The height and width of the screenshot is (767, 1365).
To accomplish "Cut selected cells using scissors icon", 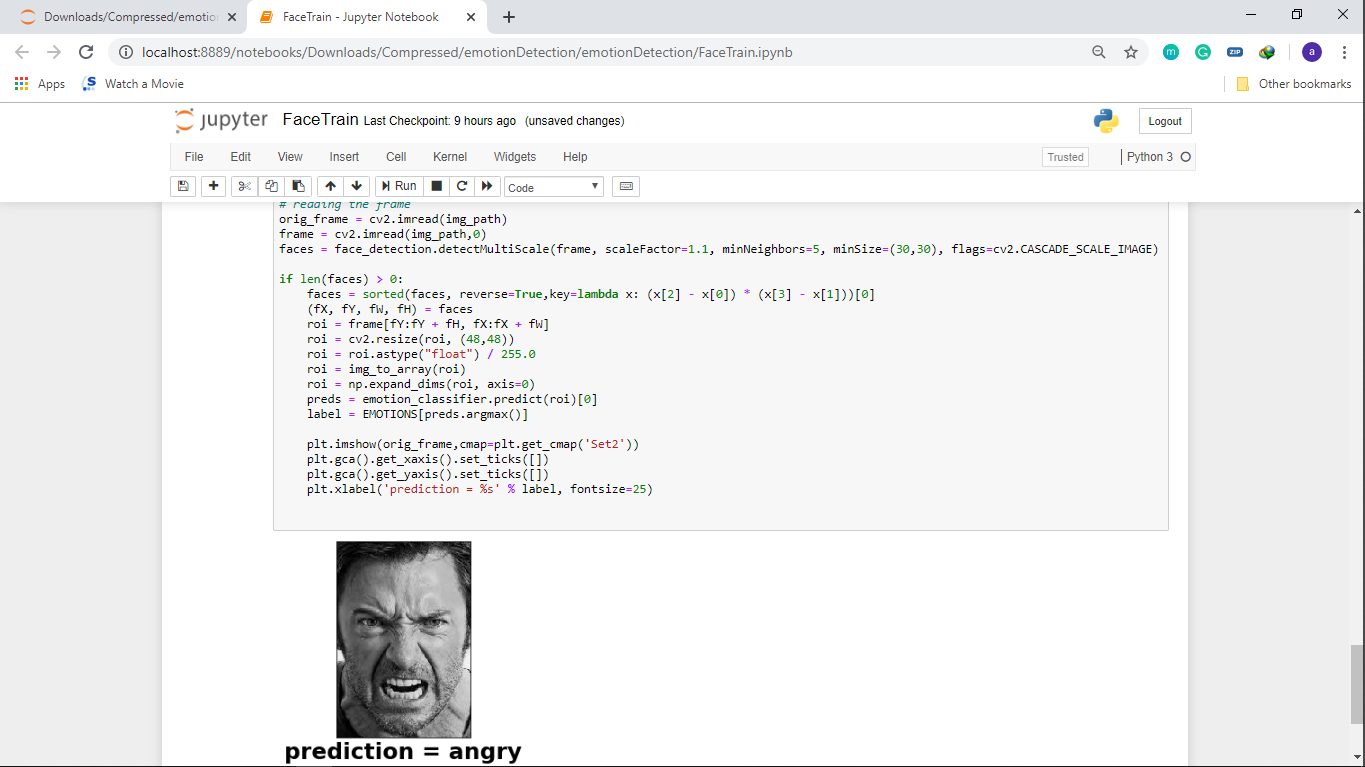I will coord(244,186).
